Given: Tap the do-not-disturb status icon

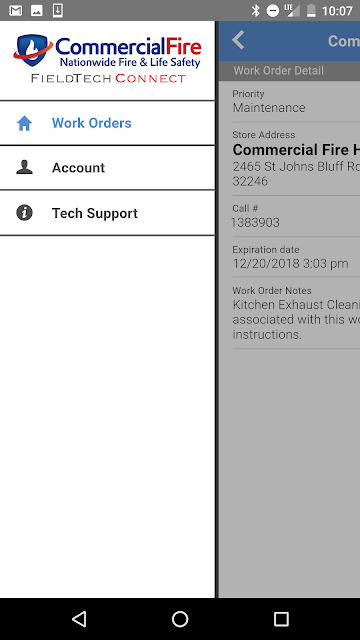Looking at the screenshot, I should click(x=273, y=11).
